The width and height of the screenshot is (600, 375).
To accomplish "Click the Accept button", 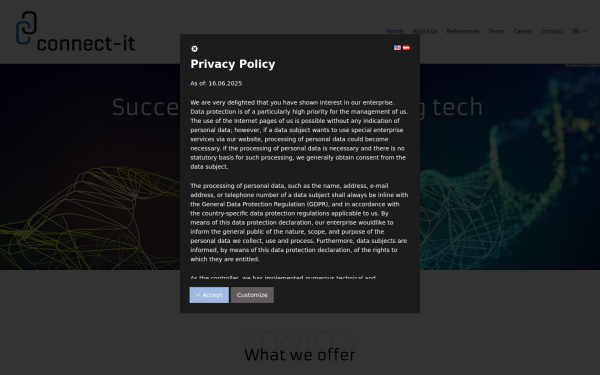I will (x=209, y=295).
